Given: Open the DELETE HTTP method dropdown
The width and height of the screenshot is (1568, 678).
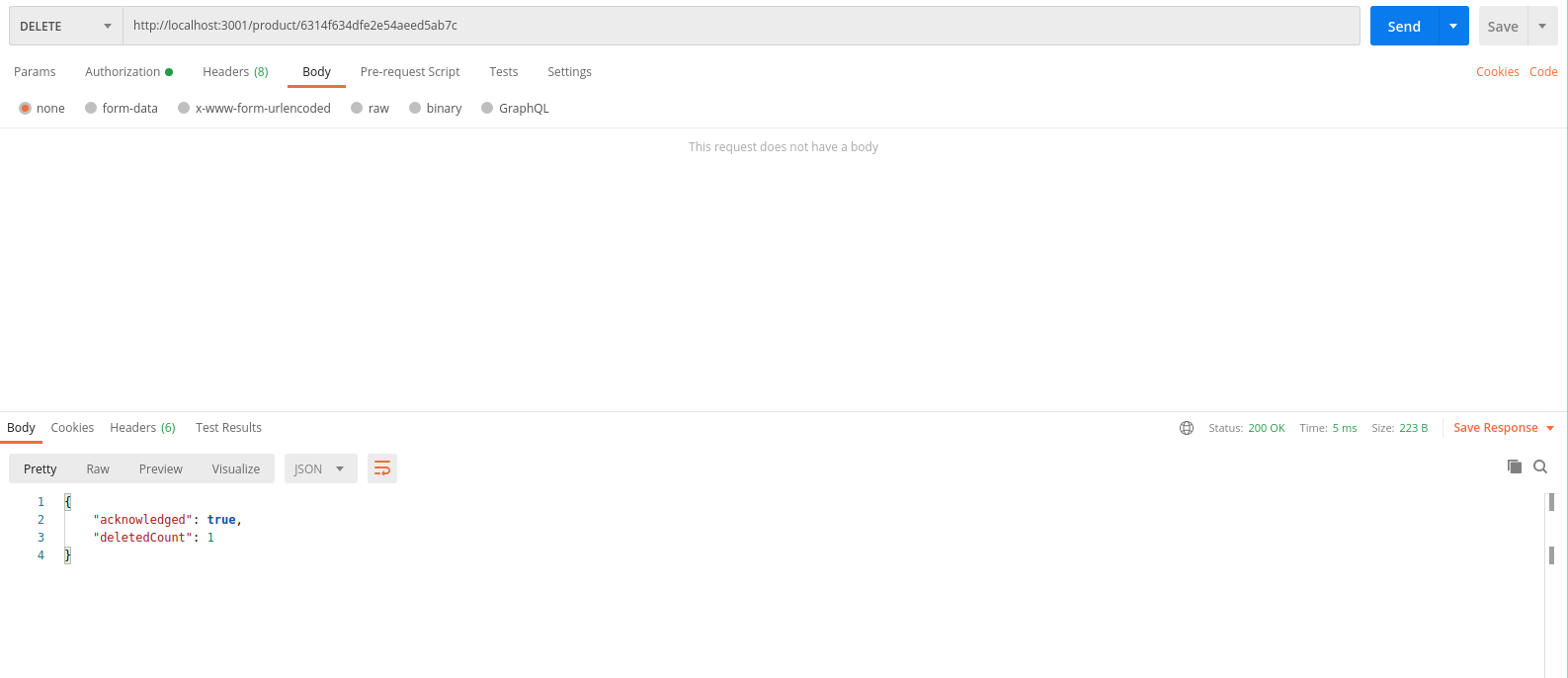Looking at the screenshot, I should point(65,26).
